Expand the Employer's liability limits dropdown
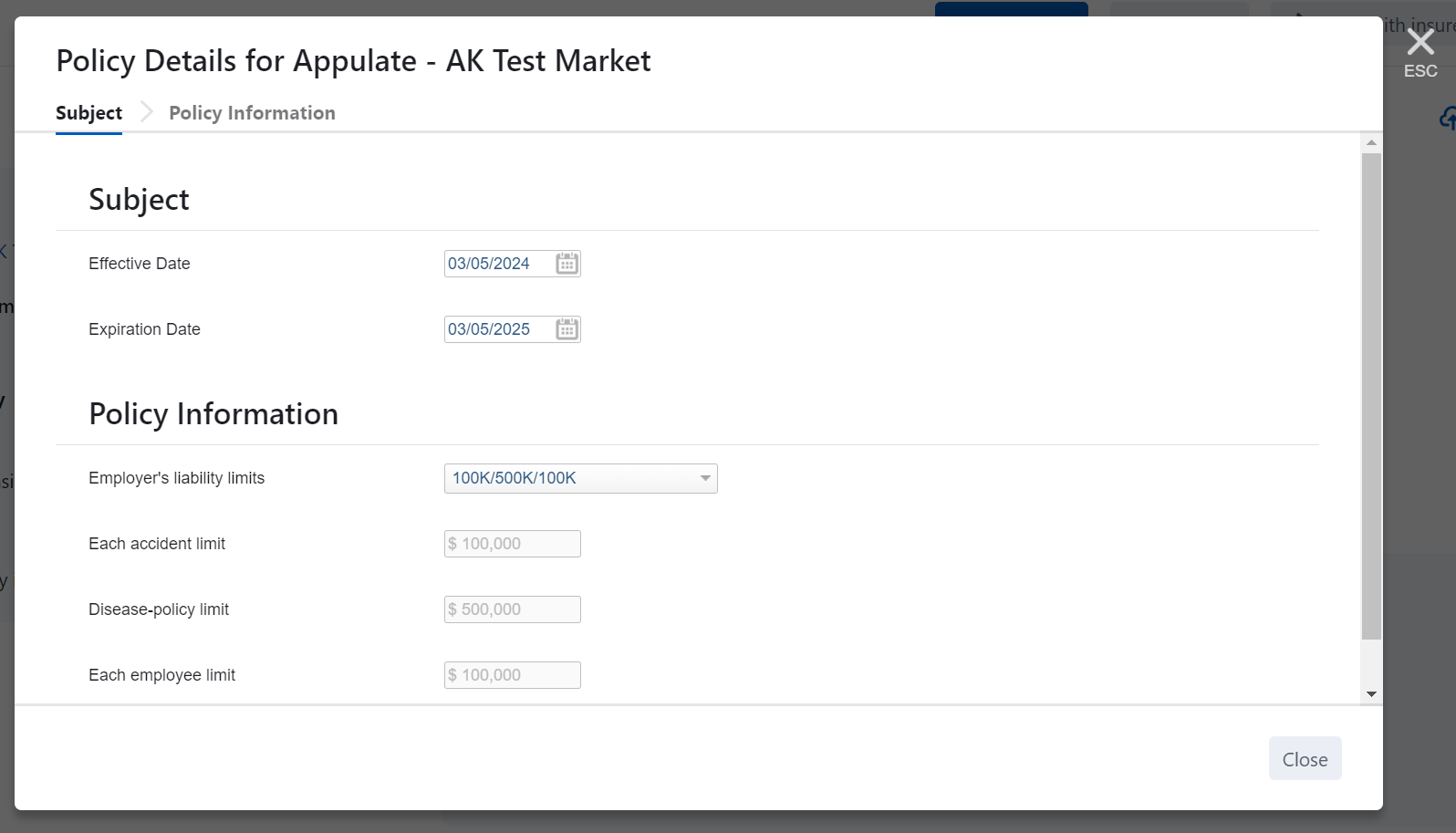This screenshot has height=833, width=1456. point(580,478)
